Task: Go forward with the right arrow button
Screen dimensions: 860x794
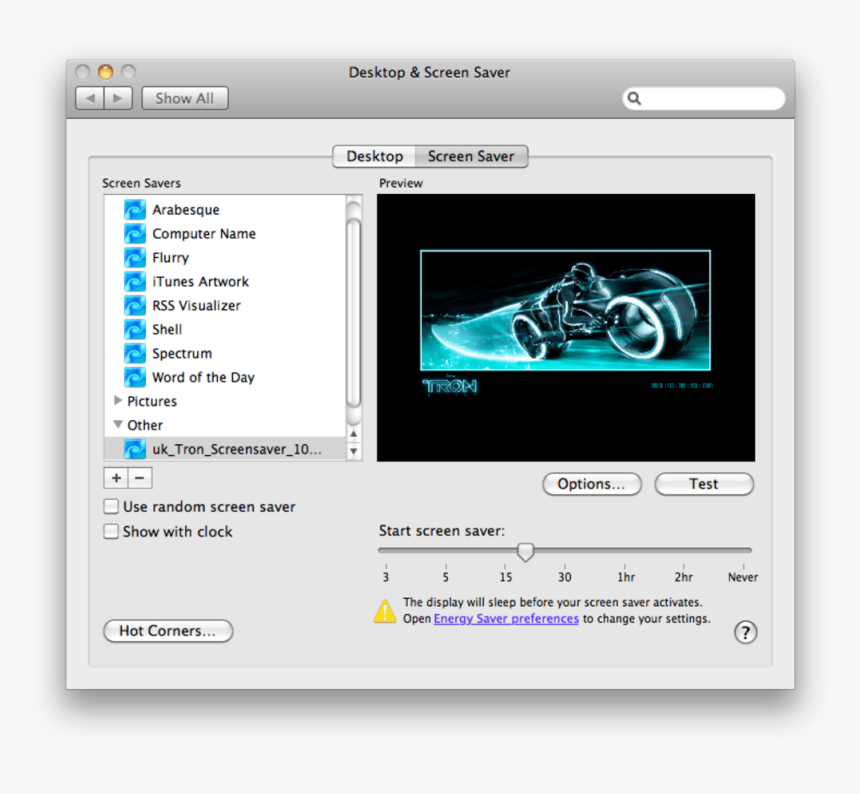Action: pyautogui.click(x=118, y=98)
